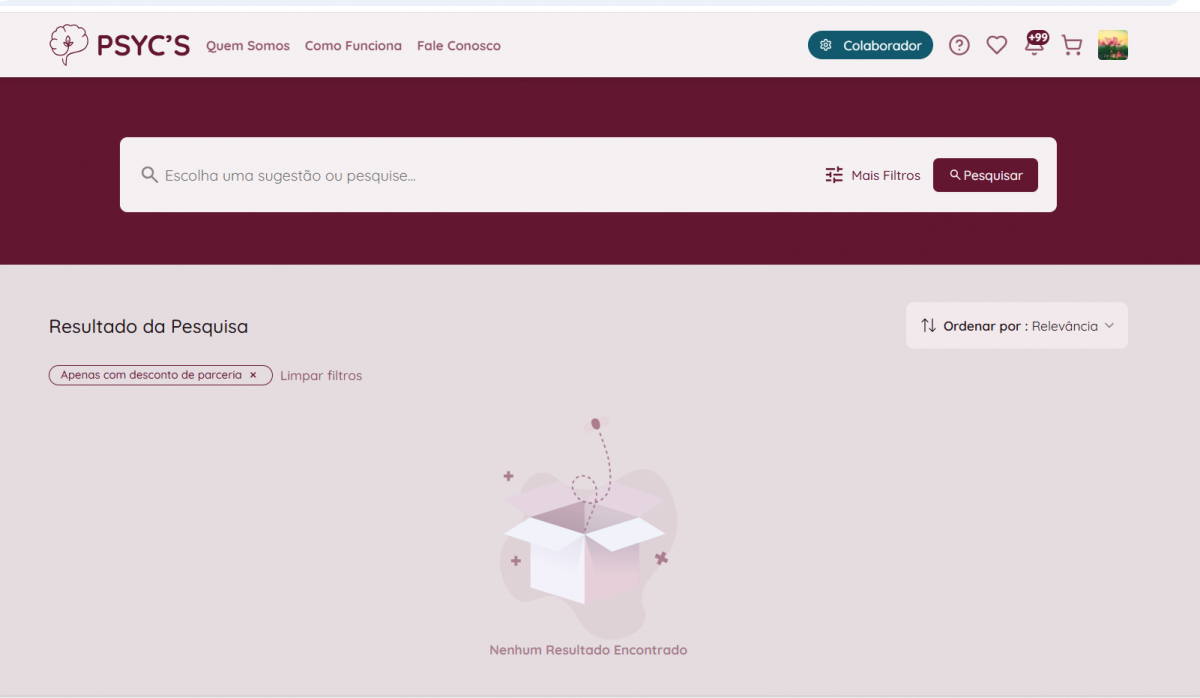Remove the 'Apenas com desconto de parceria' filter chip
Viewport: 1200px width, 698px height.
[253, 375]
